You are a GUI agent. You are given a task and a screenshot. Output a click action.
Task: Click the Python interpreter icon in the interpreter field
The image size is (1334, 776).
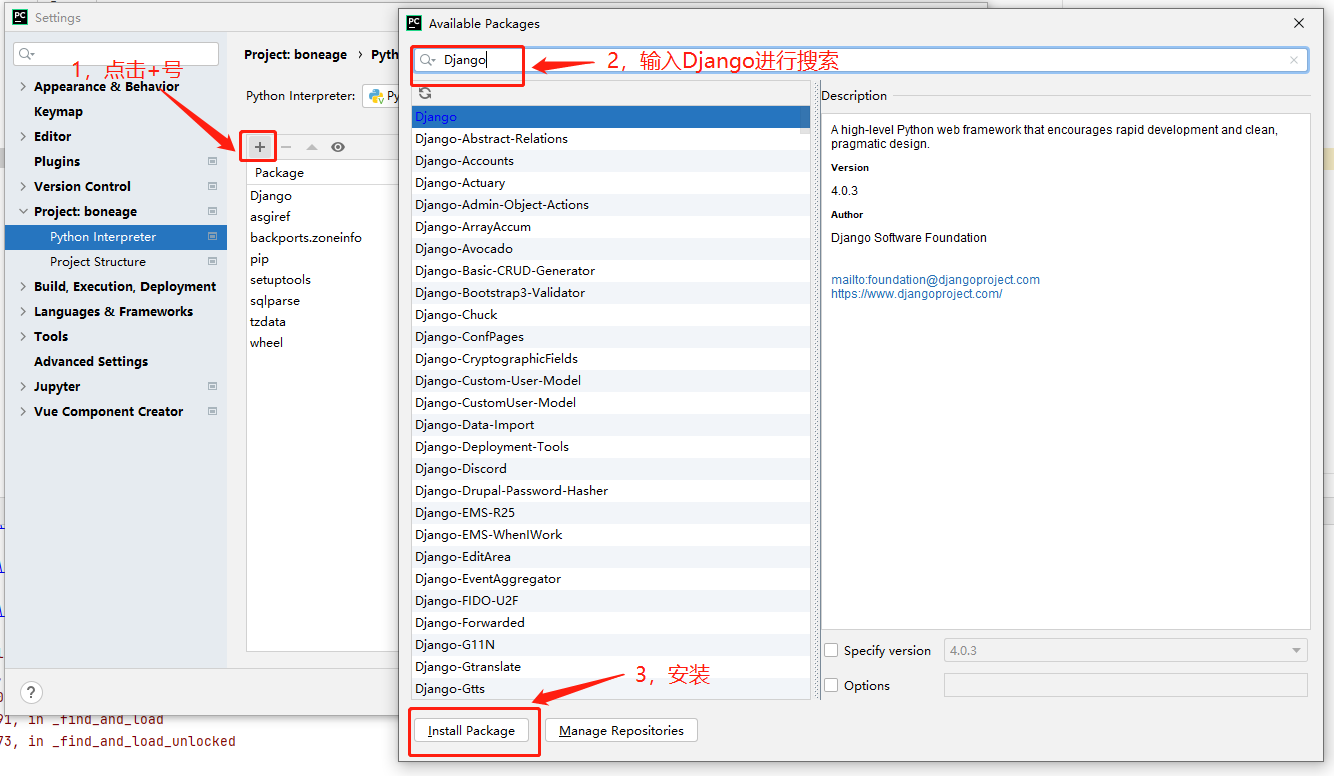coord(376,96)
